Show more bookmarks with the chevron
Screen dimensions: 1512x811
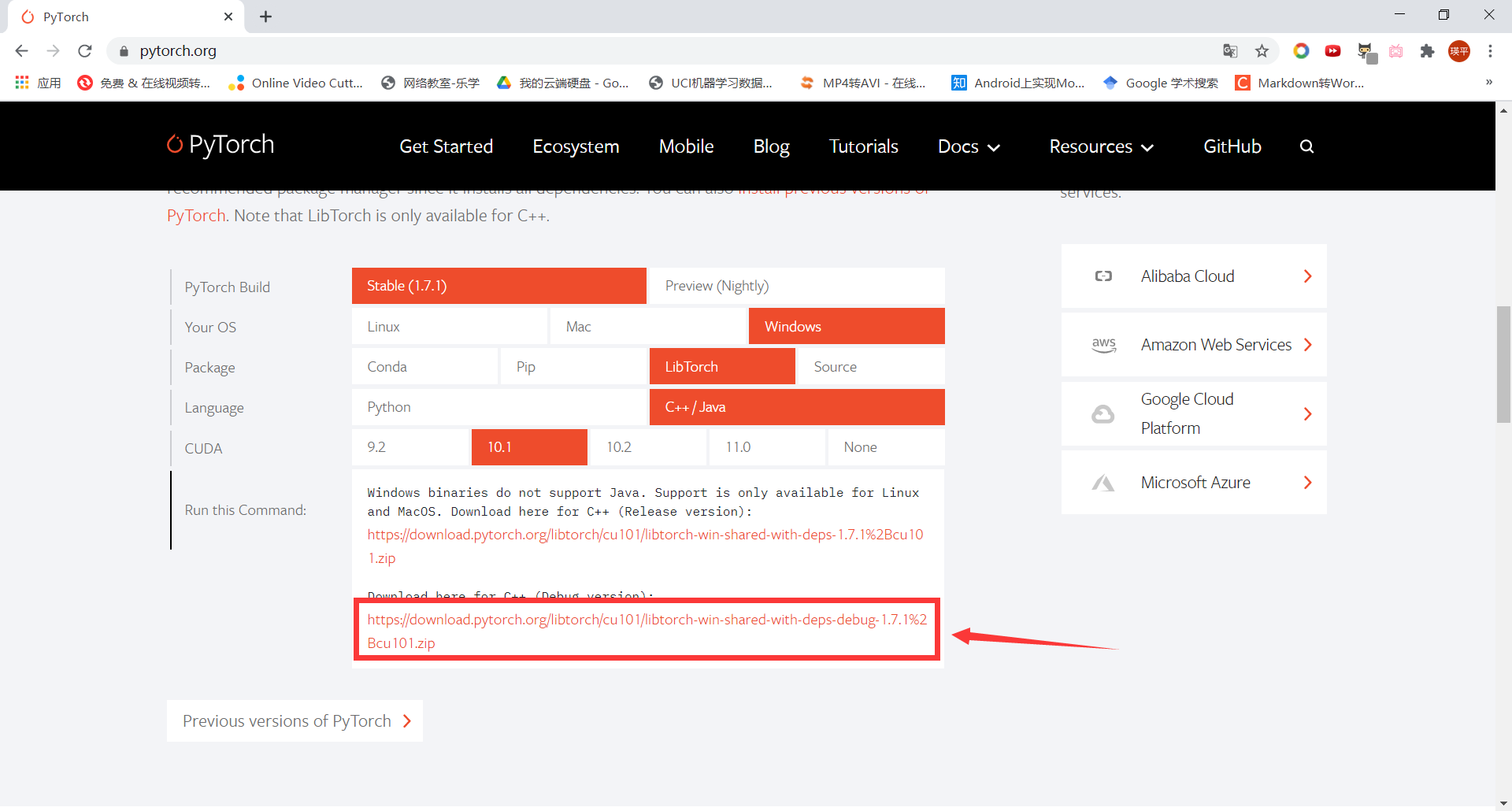tap(1488, 82)
